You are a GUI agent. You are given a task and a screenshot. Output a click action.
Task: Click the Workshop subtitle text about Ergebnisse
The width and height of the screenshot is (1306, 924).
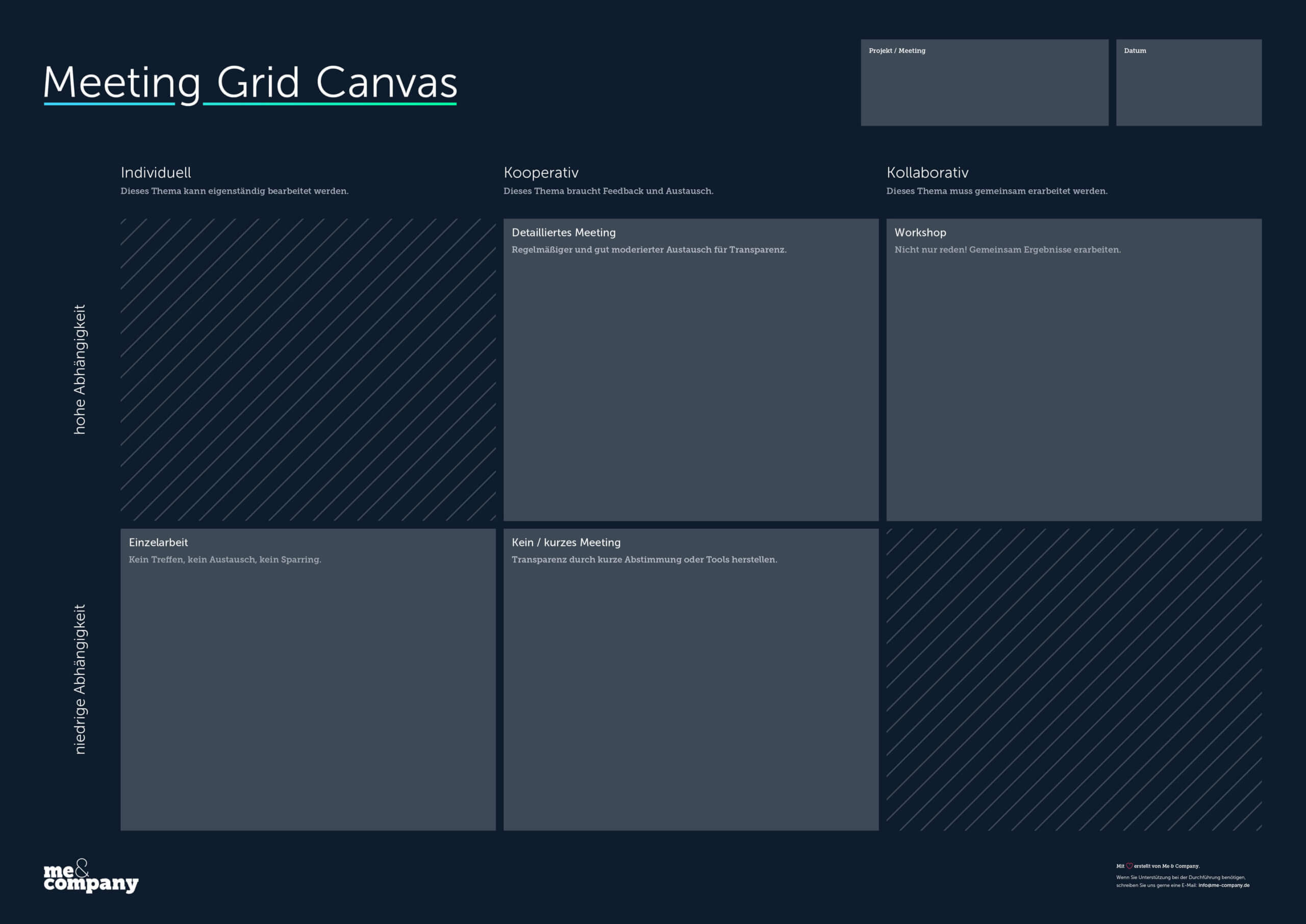[1007, 249]
